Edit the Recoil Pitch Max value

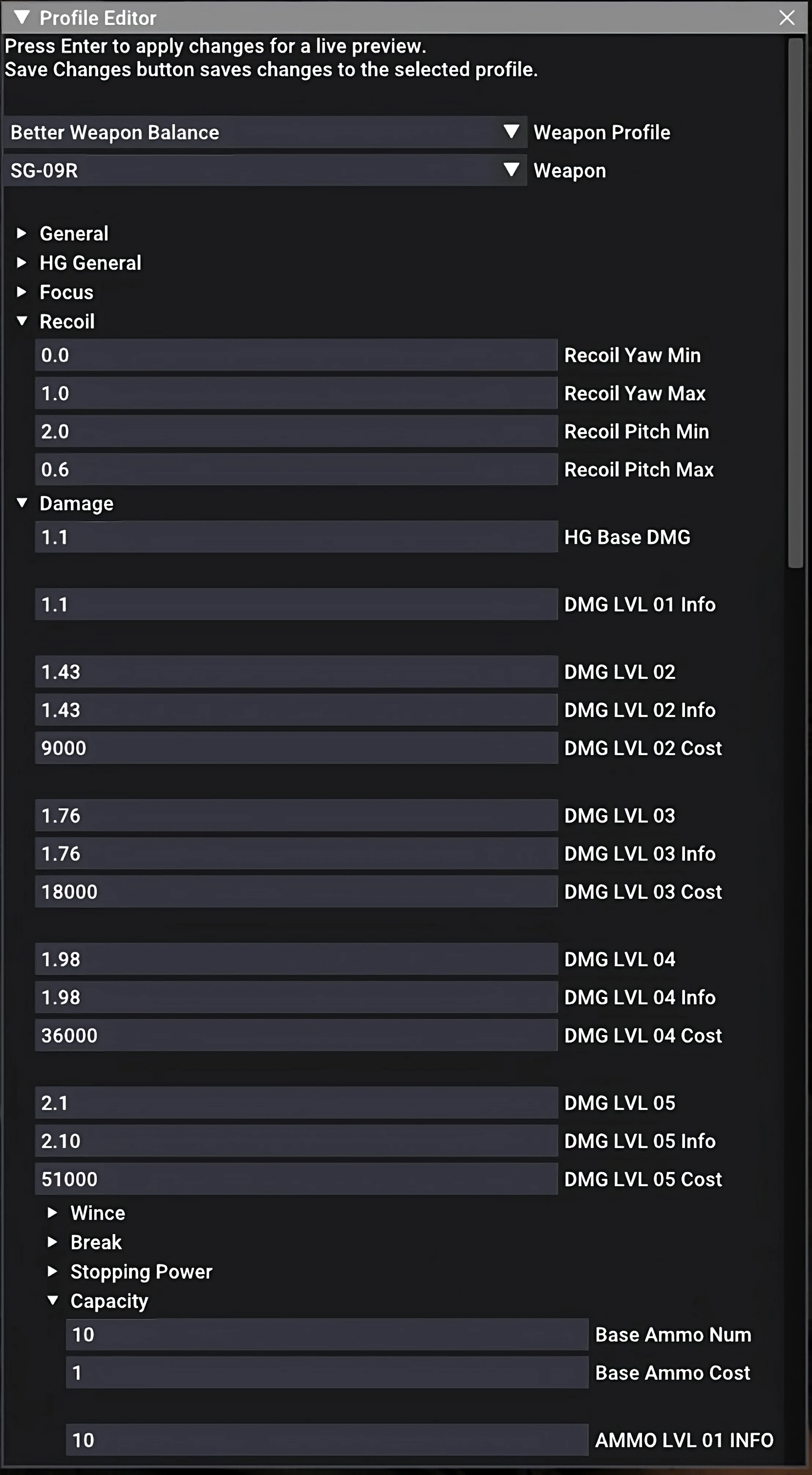point(296,470)
